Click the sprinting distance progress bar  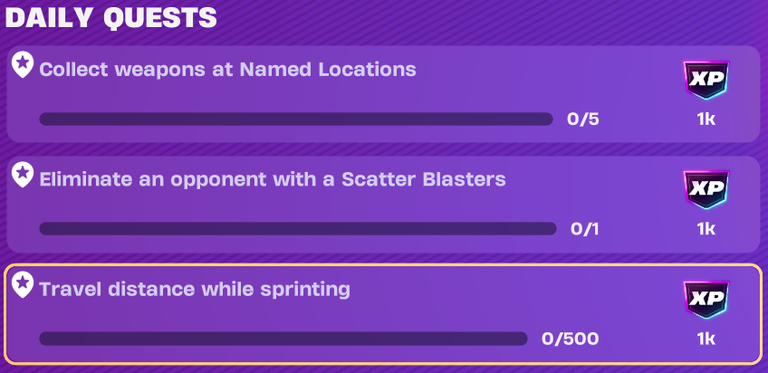(283, 339)
